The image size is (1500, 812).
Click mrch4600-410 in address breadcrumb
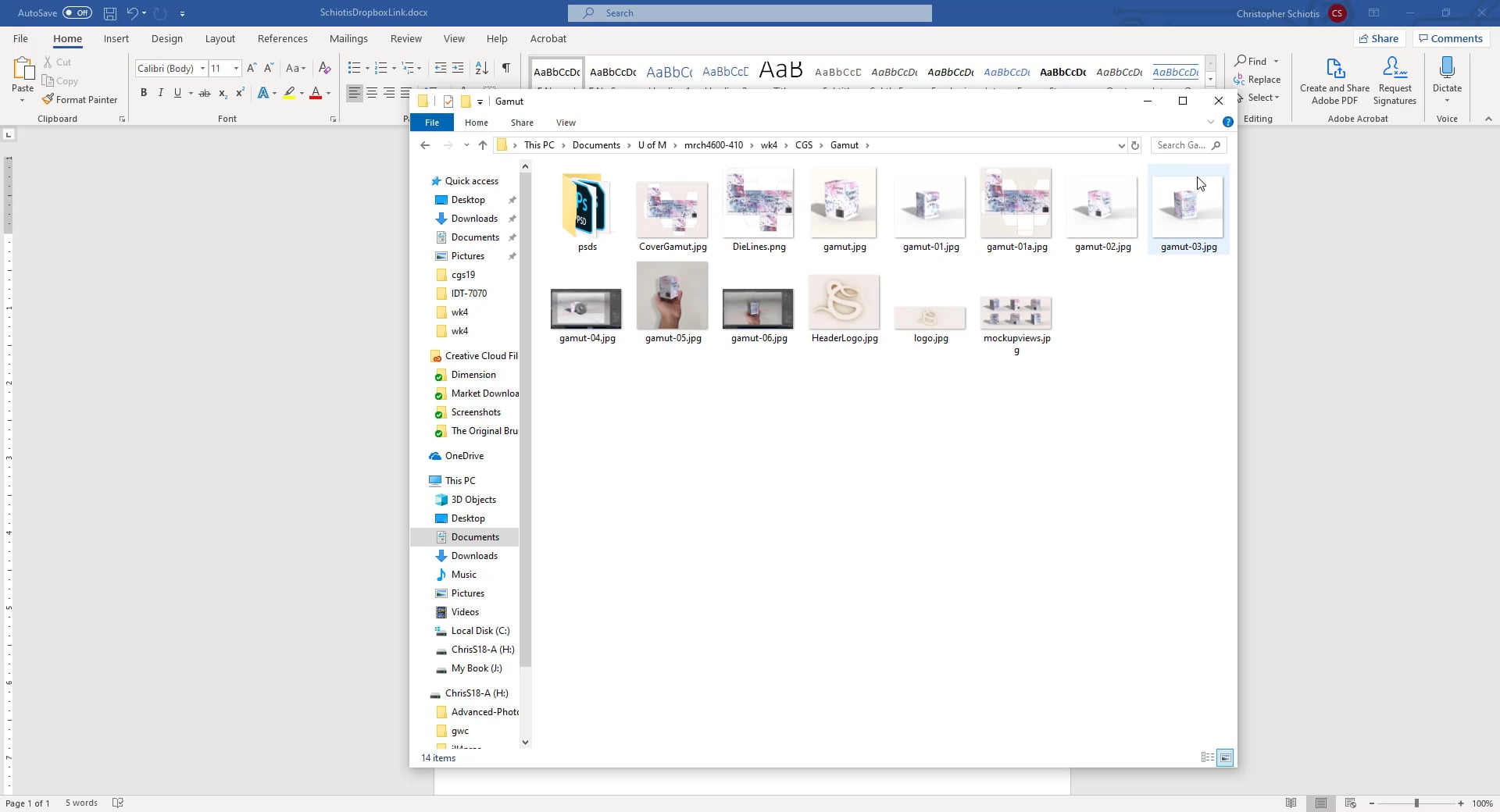click(x=713, y=145)
